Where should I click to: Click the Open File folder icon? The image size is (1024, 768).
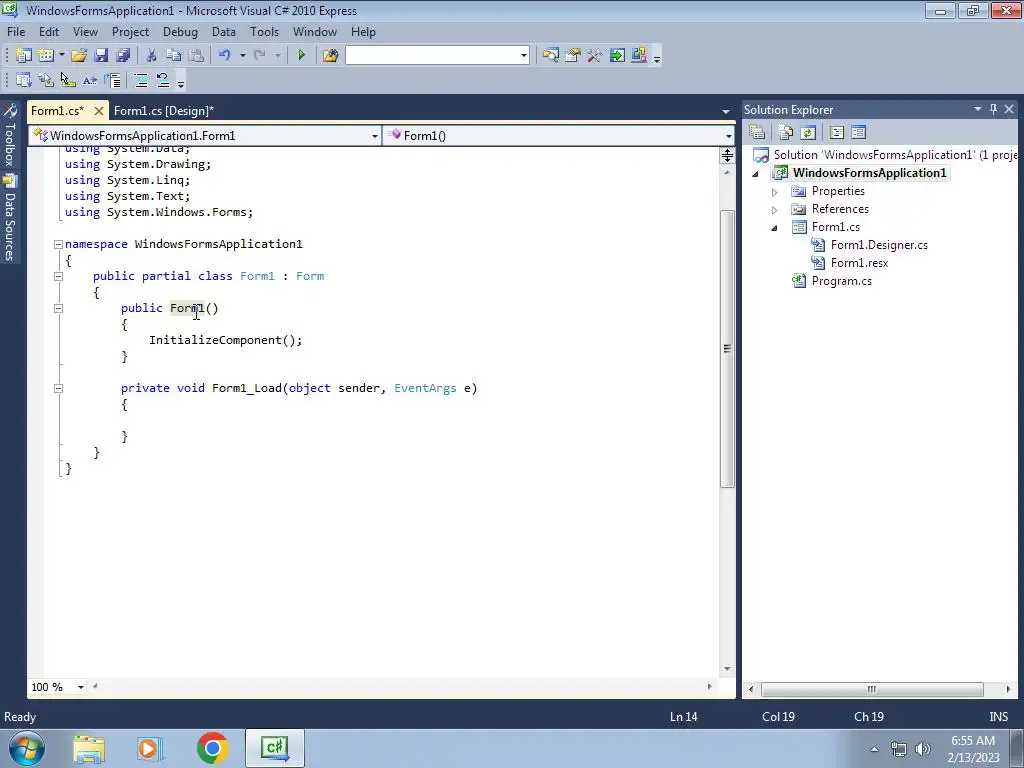coord(79,56)
